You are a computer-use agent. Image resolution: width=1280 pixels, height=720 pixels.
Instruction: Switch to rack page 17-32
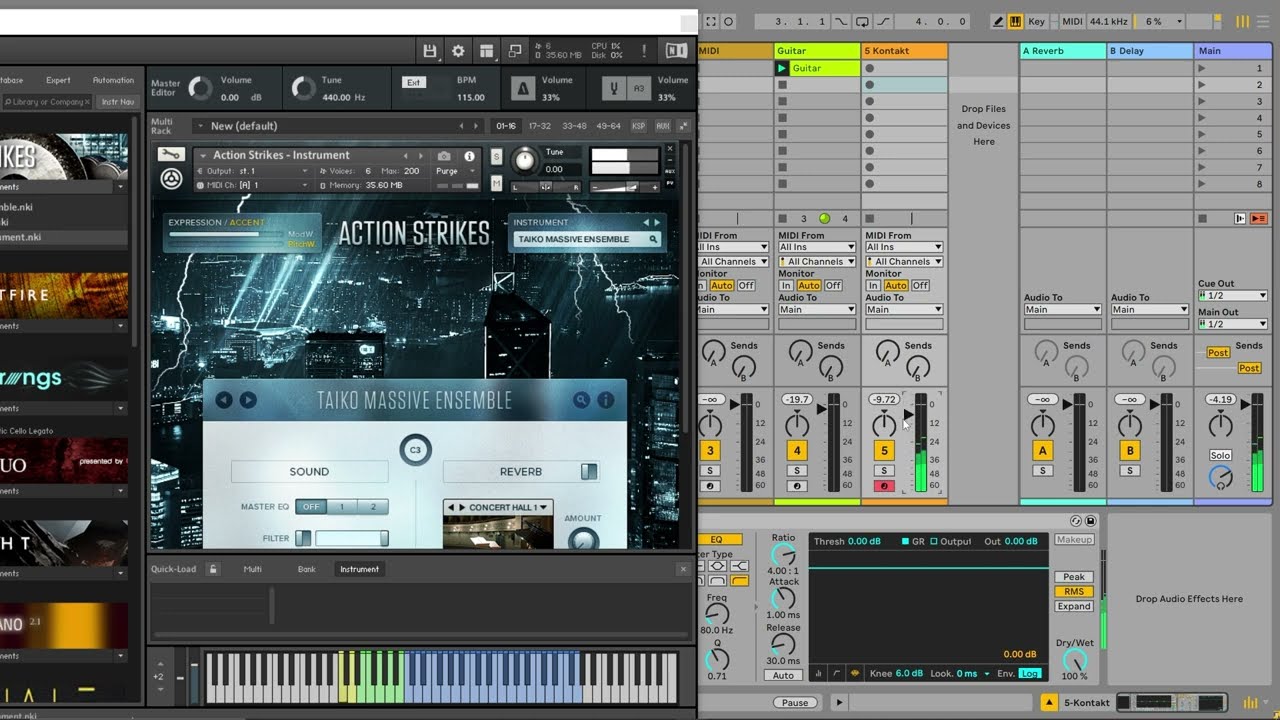[539, 126]
